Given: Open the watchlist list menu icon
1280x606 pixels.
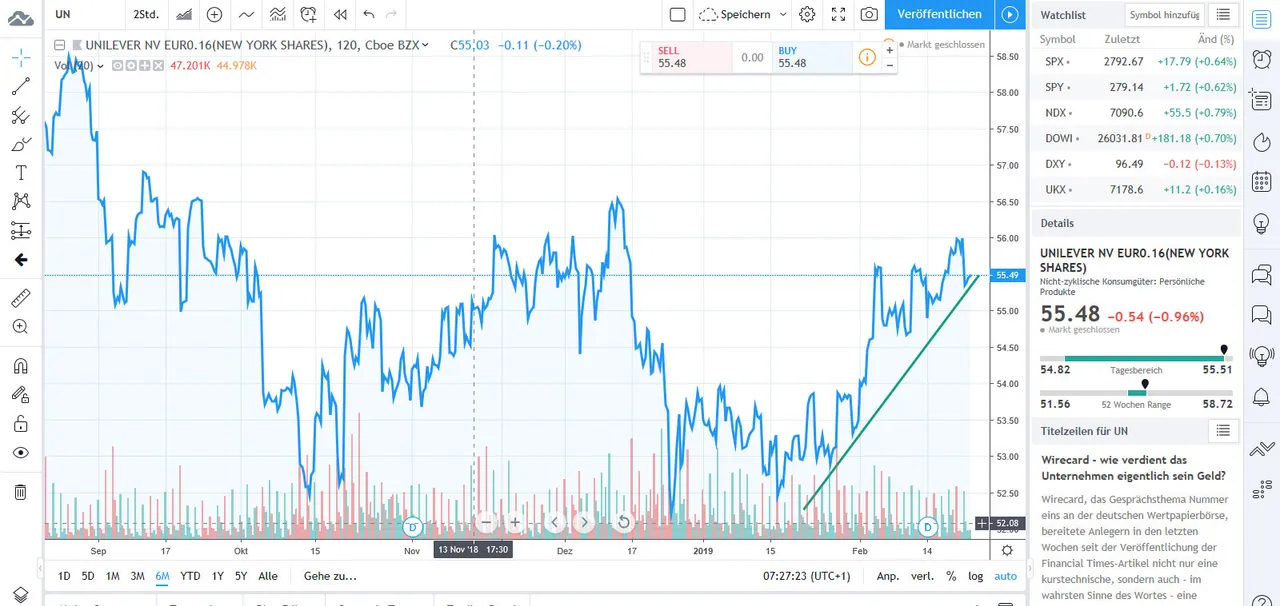Looking at the screenshot, I should [1223, 15].
